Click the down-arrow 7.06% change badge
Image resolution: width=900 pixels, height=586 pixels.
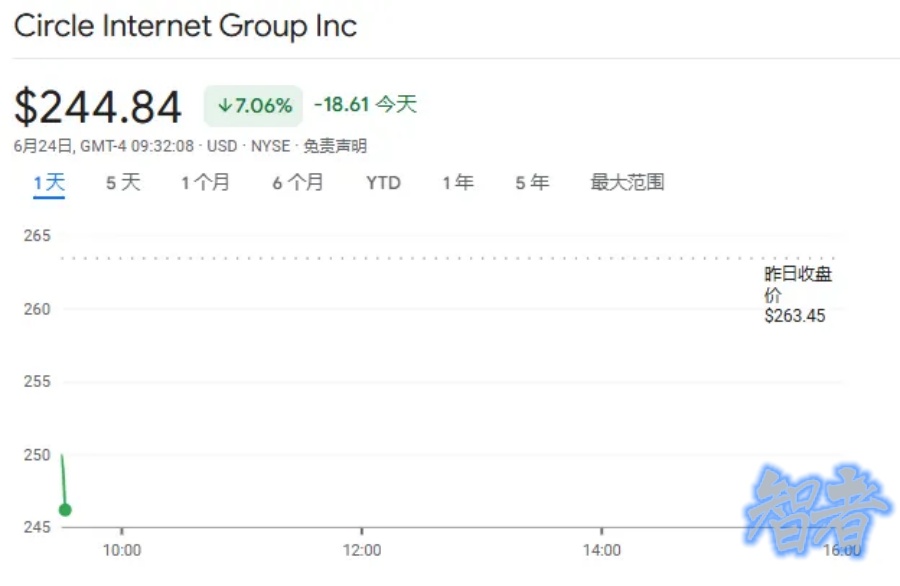coord(253,105)
